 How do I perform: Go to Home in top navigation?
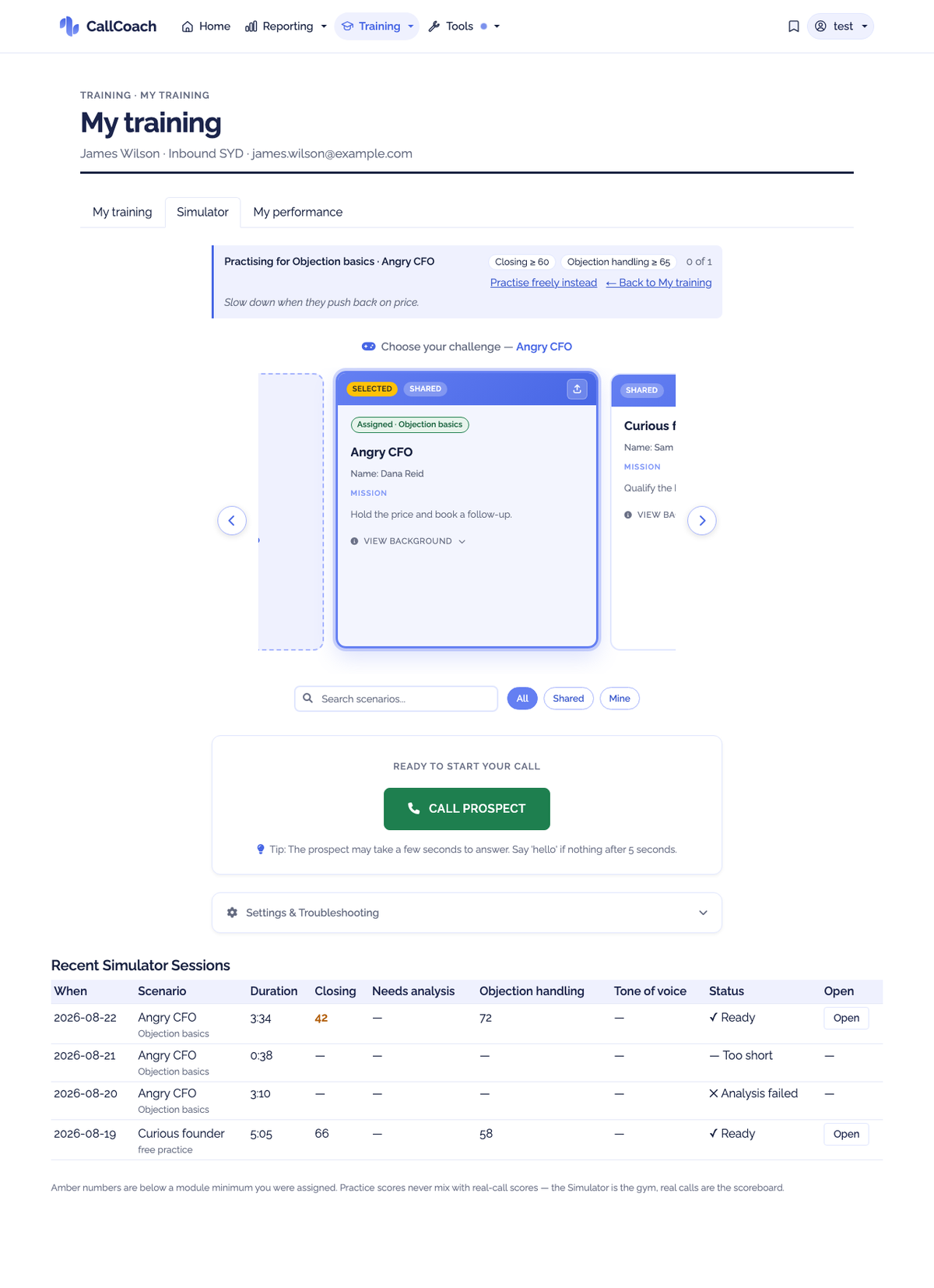(206, 26)
